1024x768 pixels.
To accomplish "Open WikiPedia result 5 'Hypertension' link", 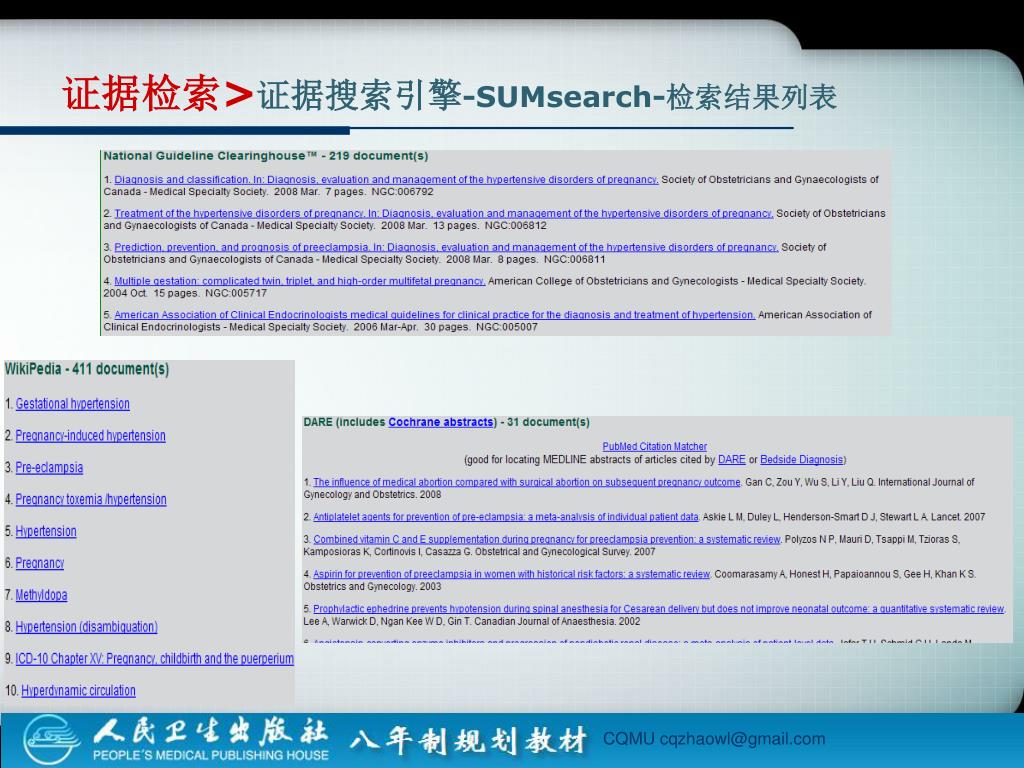I will tap(46, 532).
